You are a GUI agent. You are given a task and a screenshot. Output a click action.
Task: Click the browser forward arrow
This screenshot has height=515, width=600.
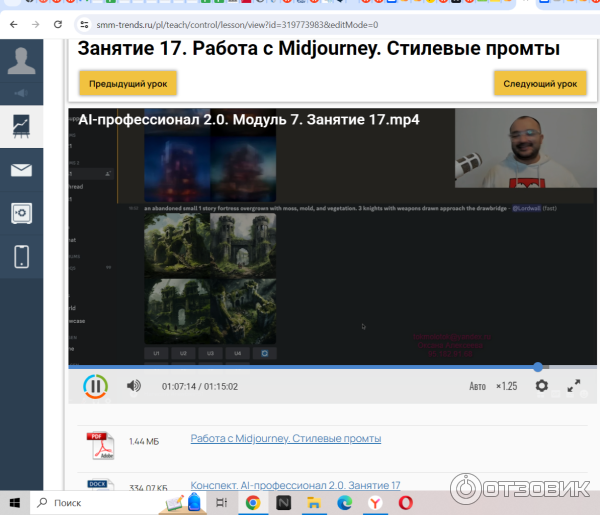pyautogui.click(x=36, y=25)
